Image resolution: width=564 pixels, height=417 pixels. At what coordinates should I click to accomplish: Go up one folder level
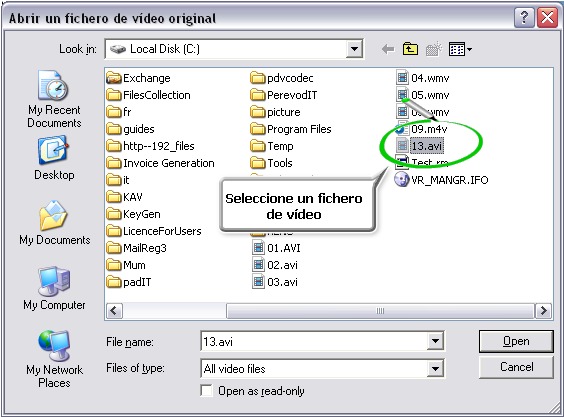point(410,49)
